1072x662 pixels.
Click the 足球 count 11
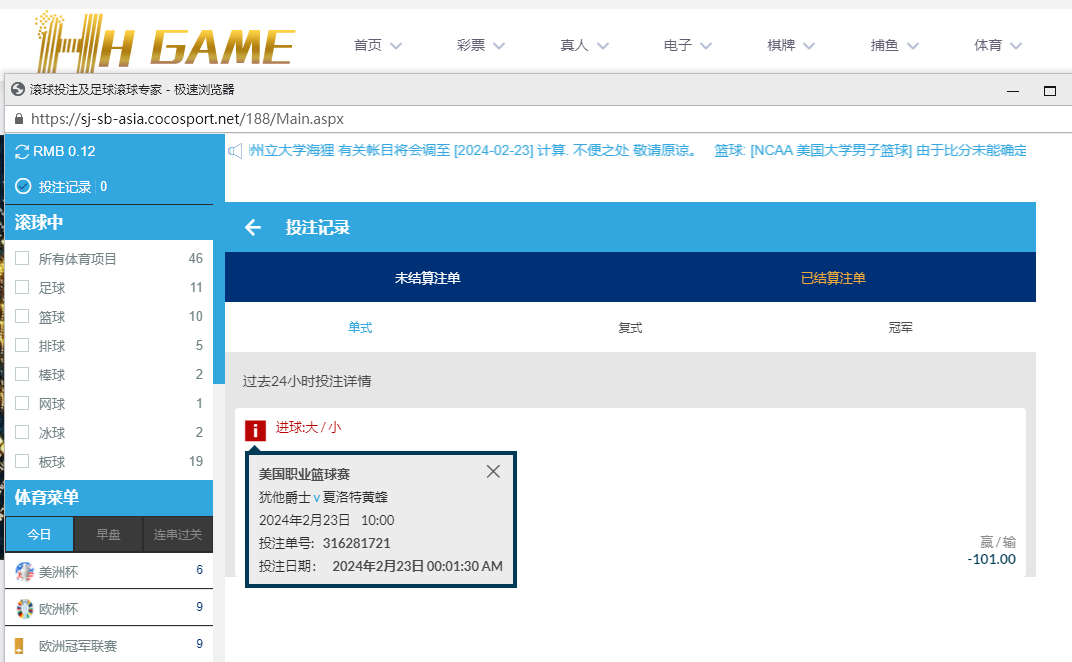(196, 287)
